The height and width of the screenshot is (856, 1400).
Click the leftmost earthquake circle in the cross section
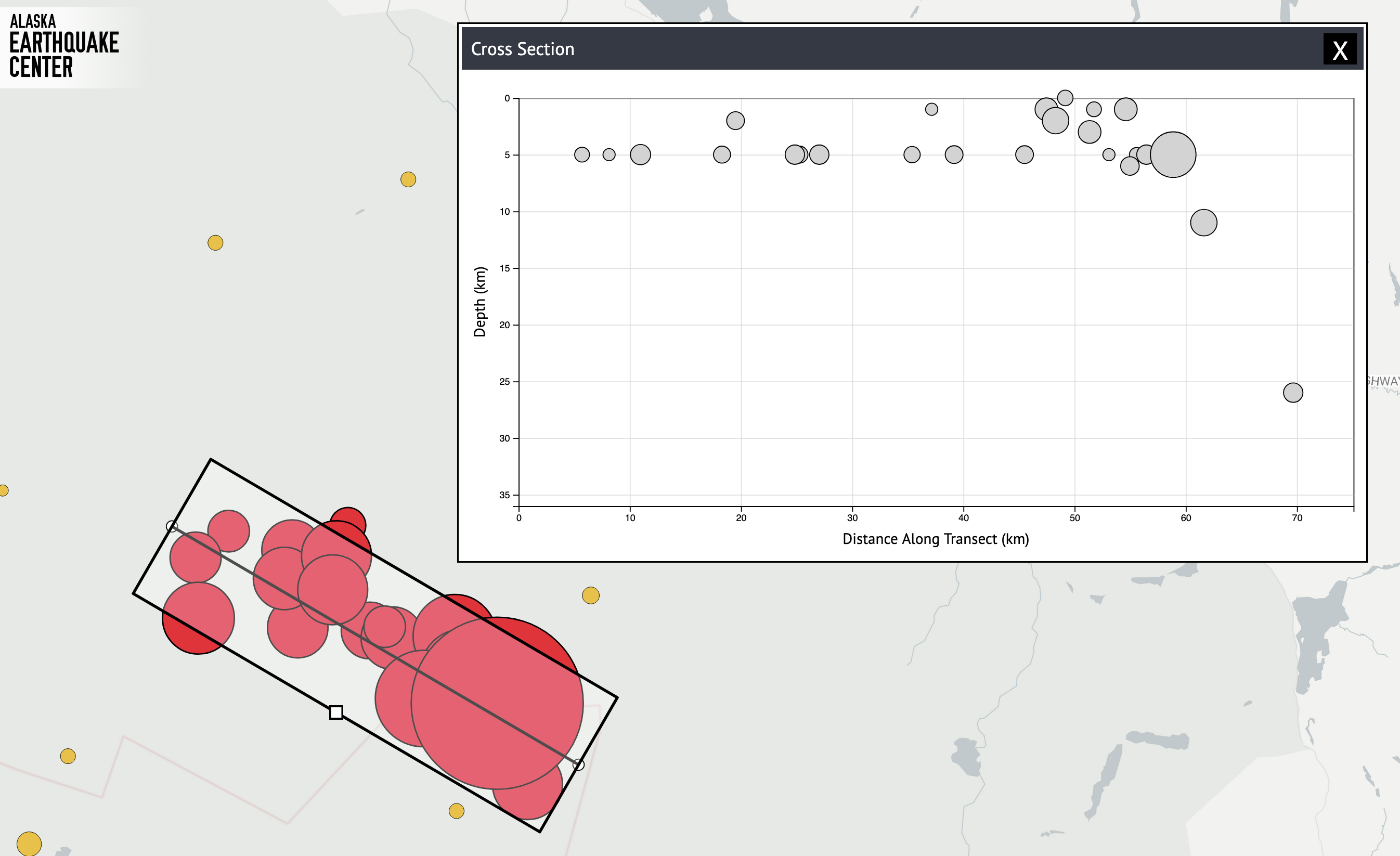[x=582, y=154]
